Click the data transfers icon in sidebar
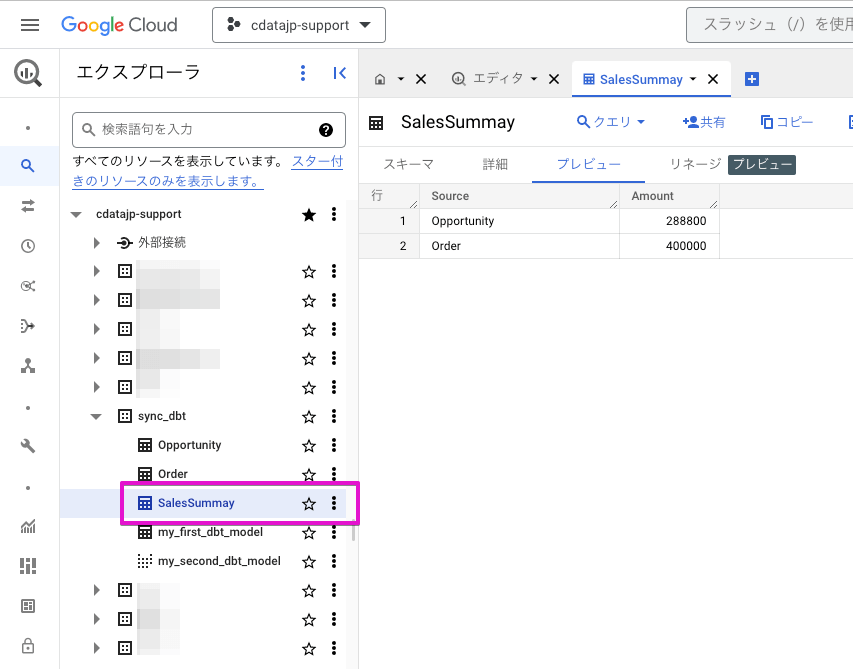Viewport: 853px width, 669px height. click(28, 205)
